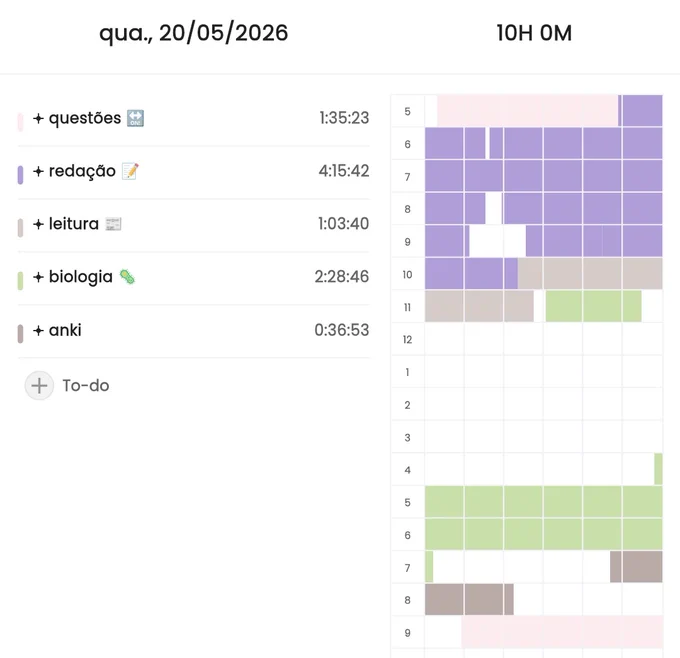Click the plus icon beside questões
Screen dimensions: 680x658
pos(39,118)
